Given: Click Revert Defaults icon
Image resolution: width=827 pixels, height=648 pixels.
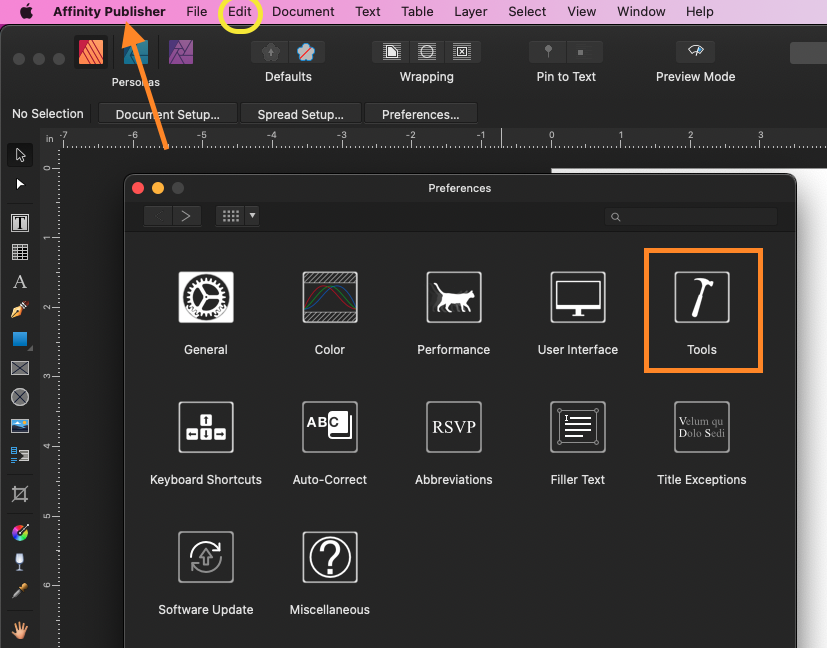Looking at the screenshot, I should click(306, 52).
